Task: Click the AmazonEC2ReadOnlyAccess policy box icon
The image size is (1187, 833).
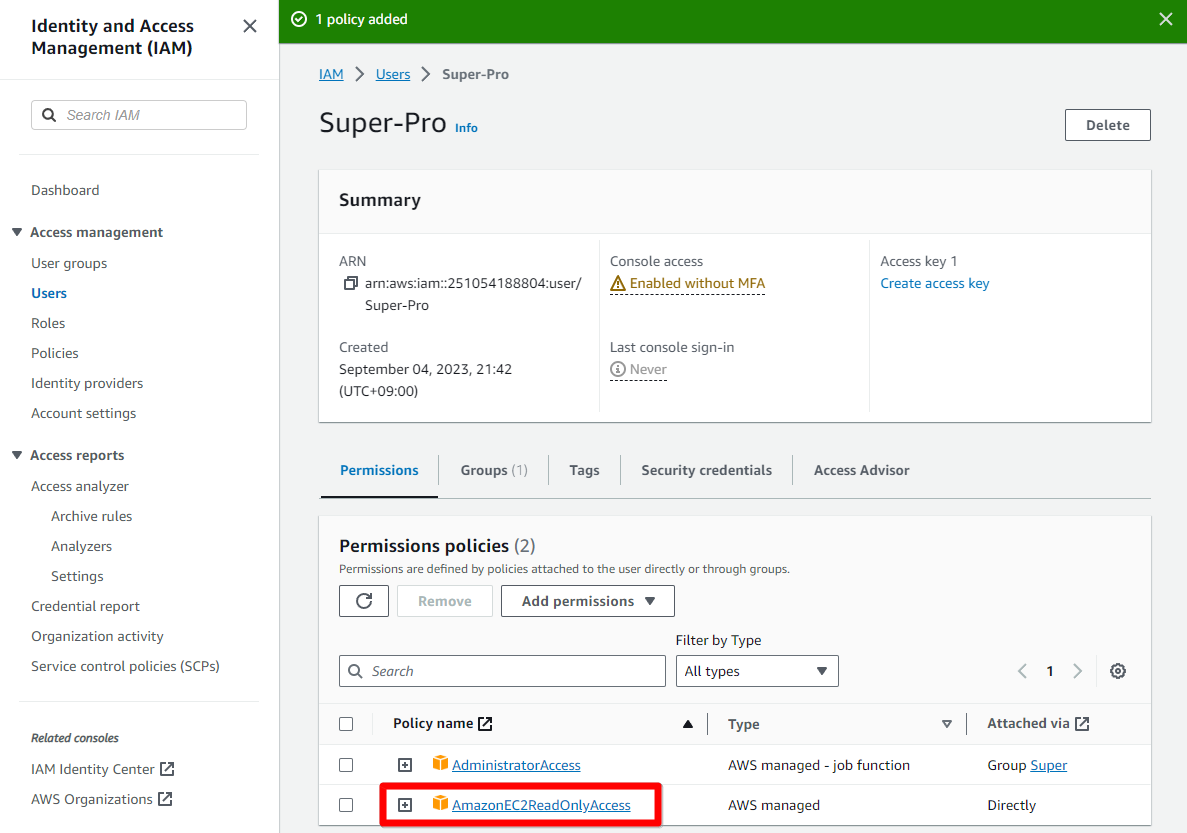Action: pos(440,803)
